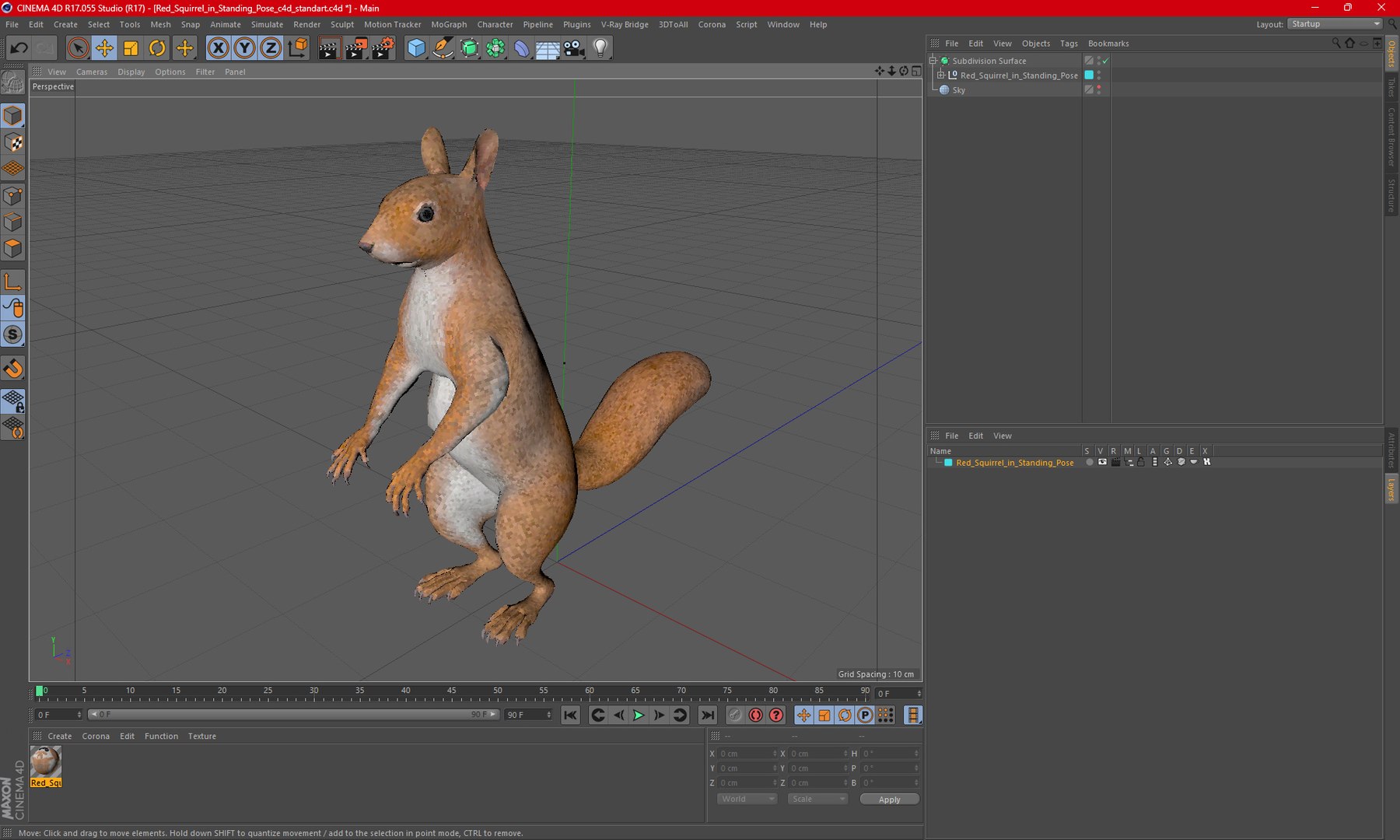Screen dimensions: 1400x840
Task: Click the X position input field
Action: [x=747, y=754]
